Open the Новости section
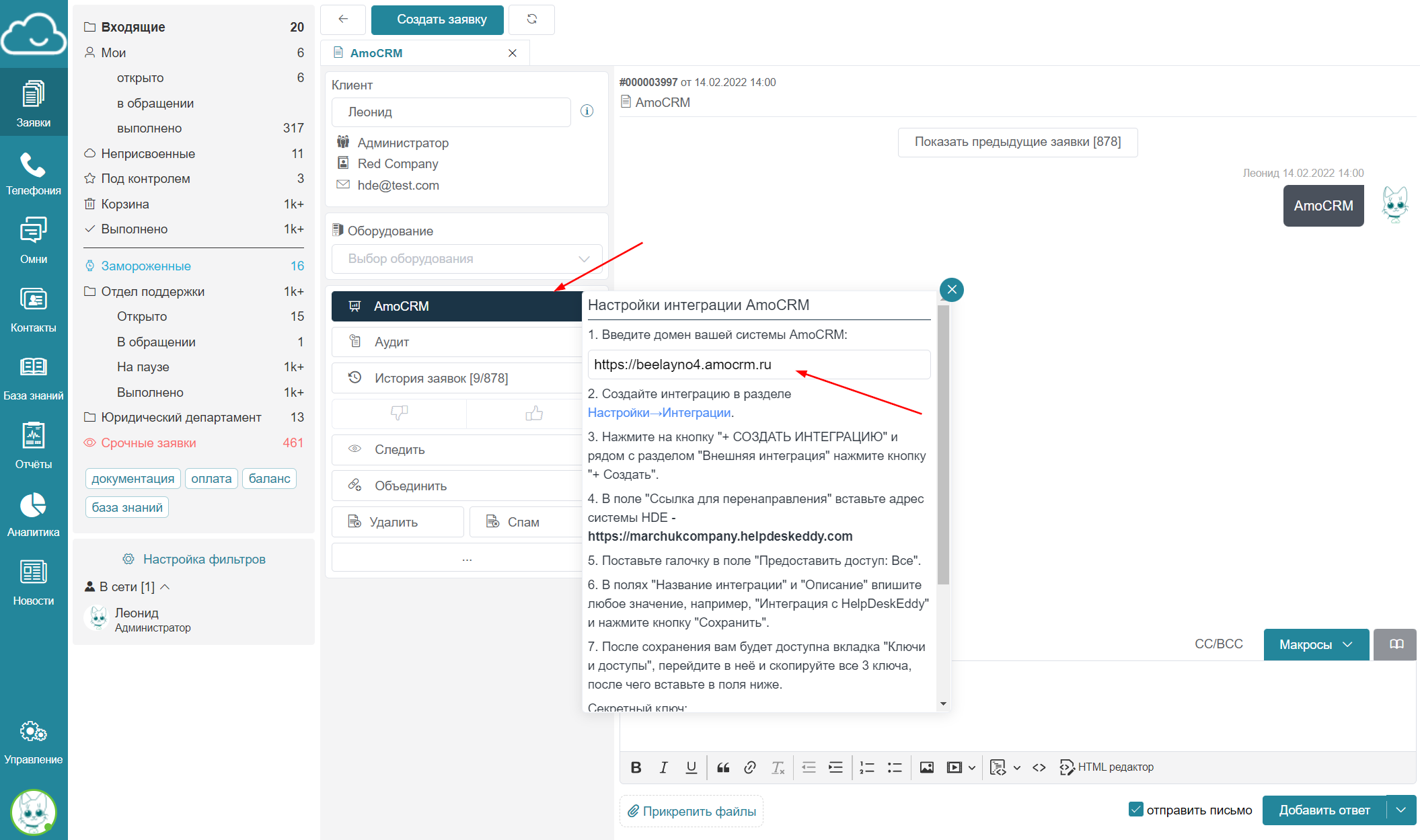 [34, 582]
